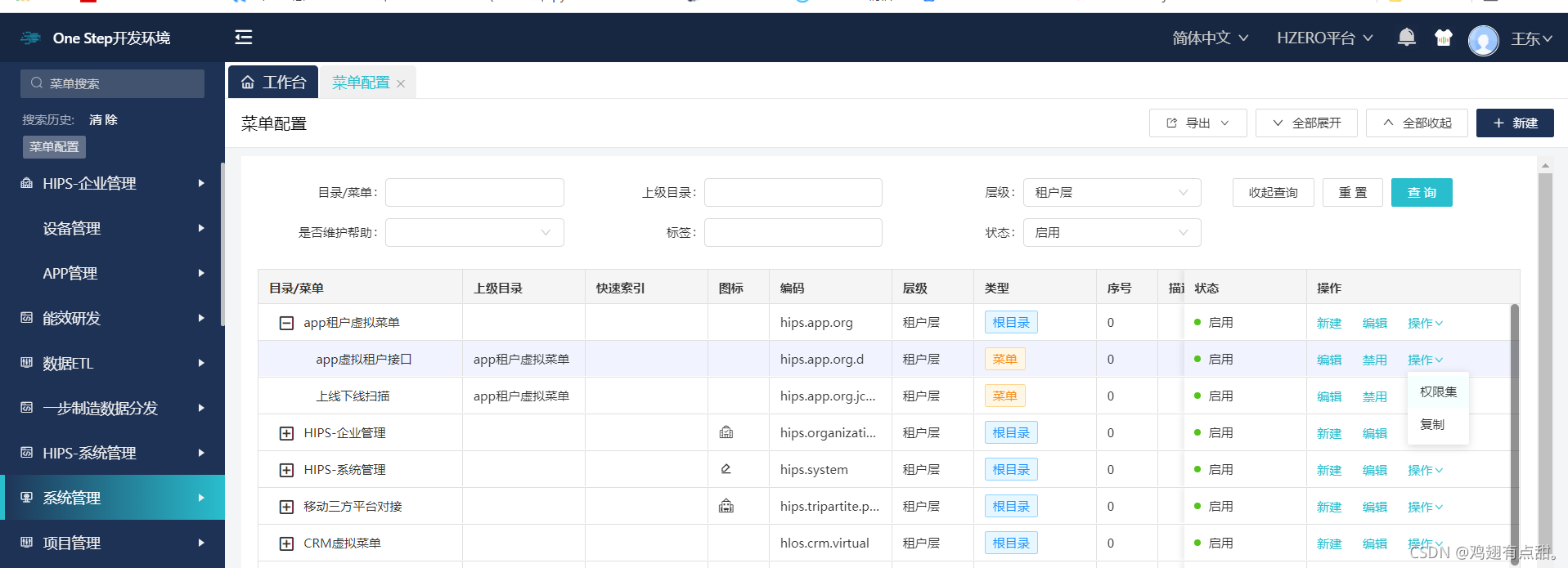
Task: Click 禁用 in app虚拟租户接口 row
Action: (x=1374, y=360)
